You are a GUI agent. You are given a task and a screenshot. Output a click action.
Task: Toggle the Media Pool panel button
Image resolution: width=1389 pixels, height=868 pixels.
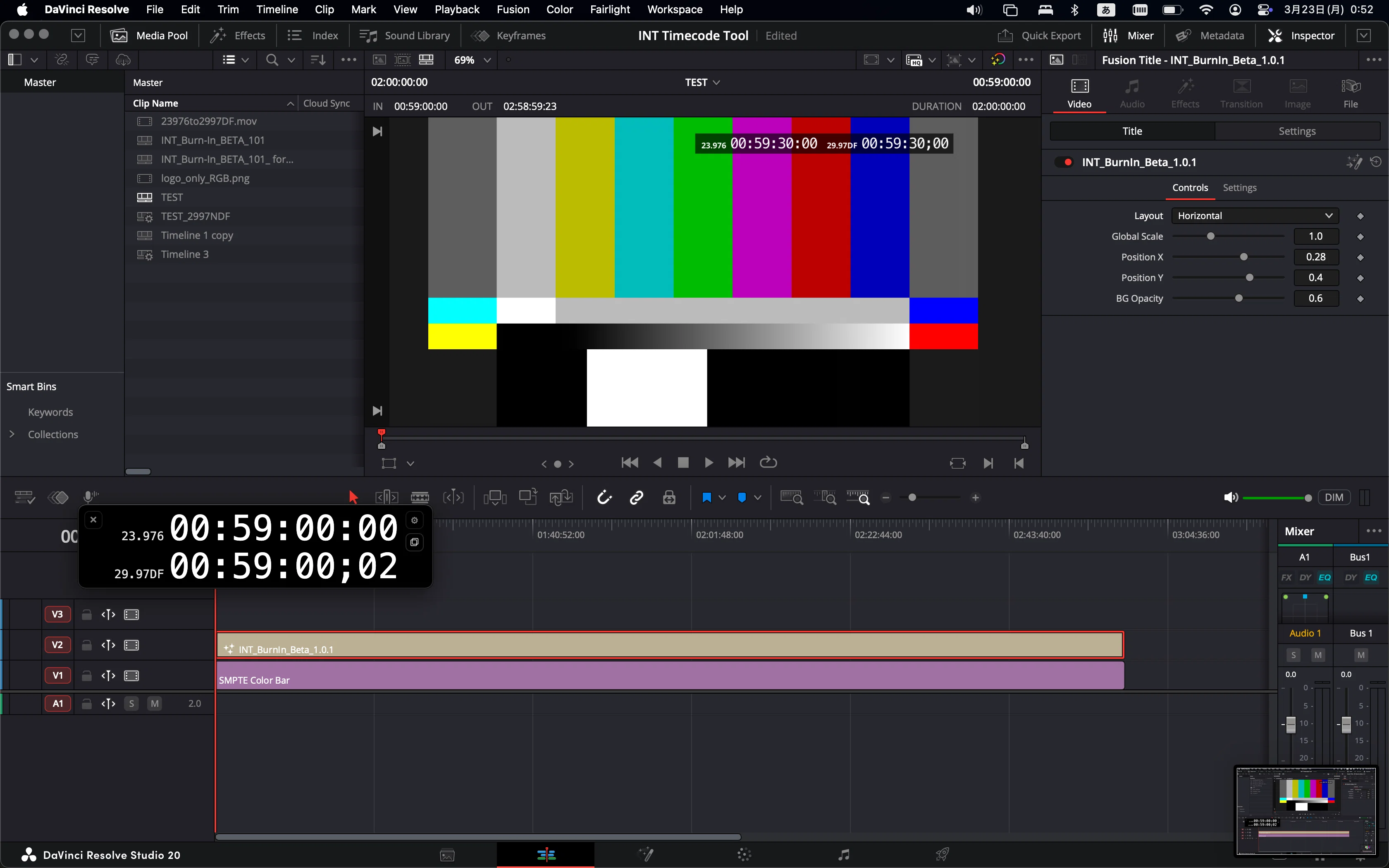point(149,36)
